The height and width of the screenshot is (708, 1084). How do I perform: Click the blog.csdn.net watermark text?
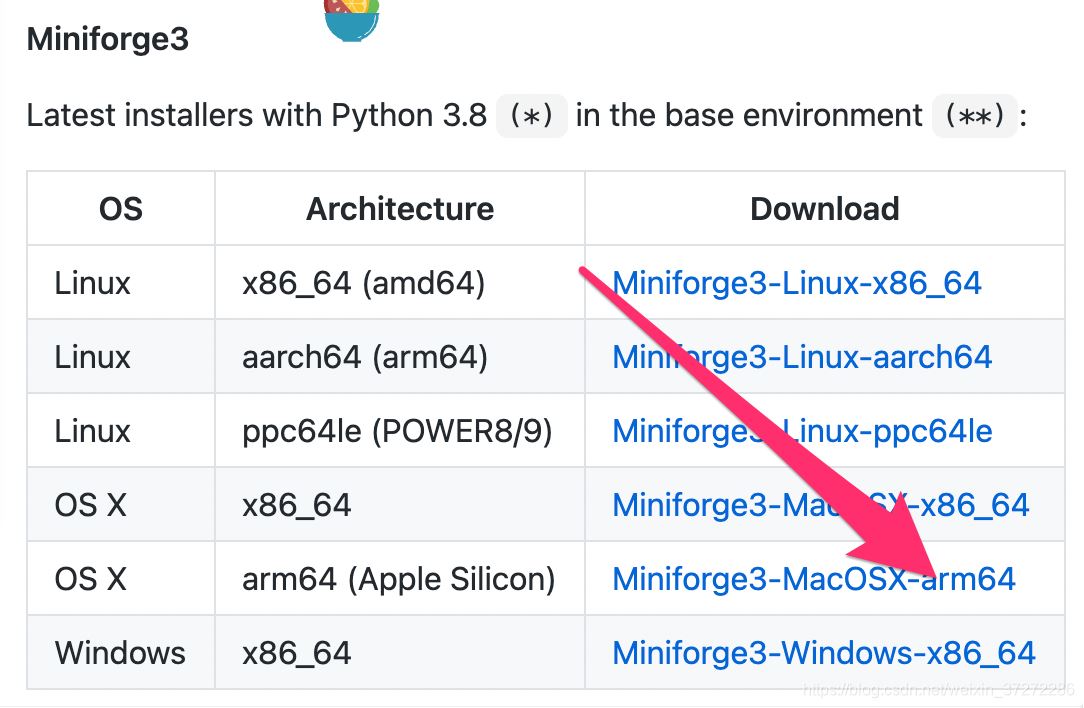tap(938, 690)
